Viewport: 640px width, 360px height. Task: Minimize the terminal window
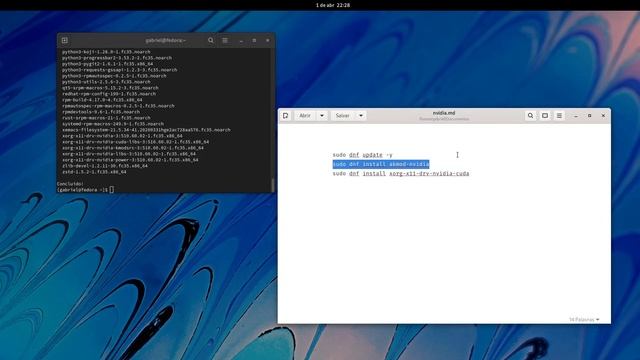(x=241, y=40)
